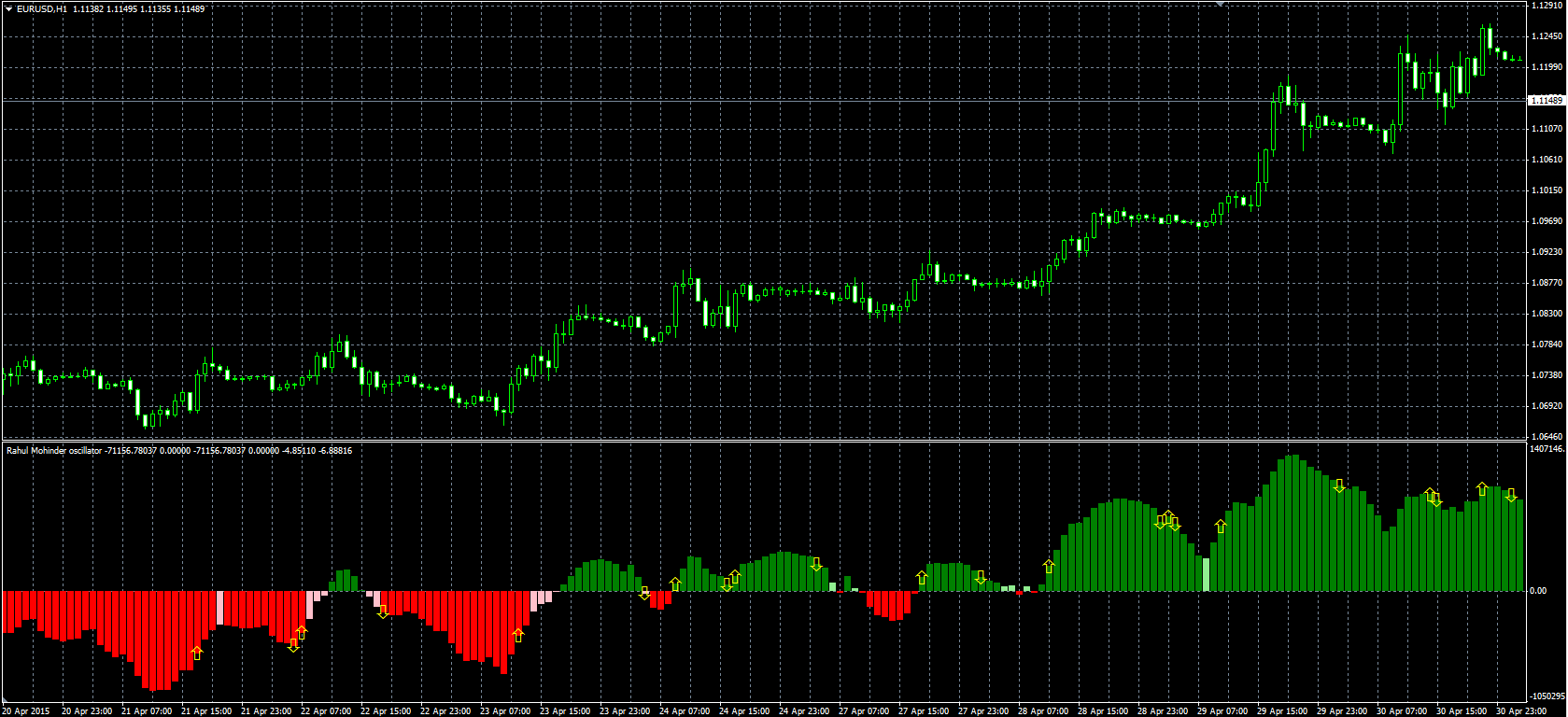Click price scale value 1.12910

tap(1547, 6)
